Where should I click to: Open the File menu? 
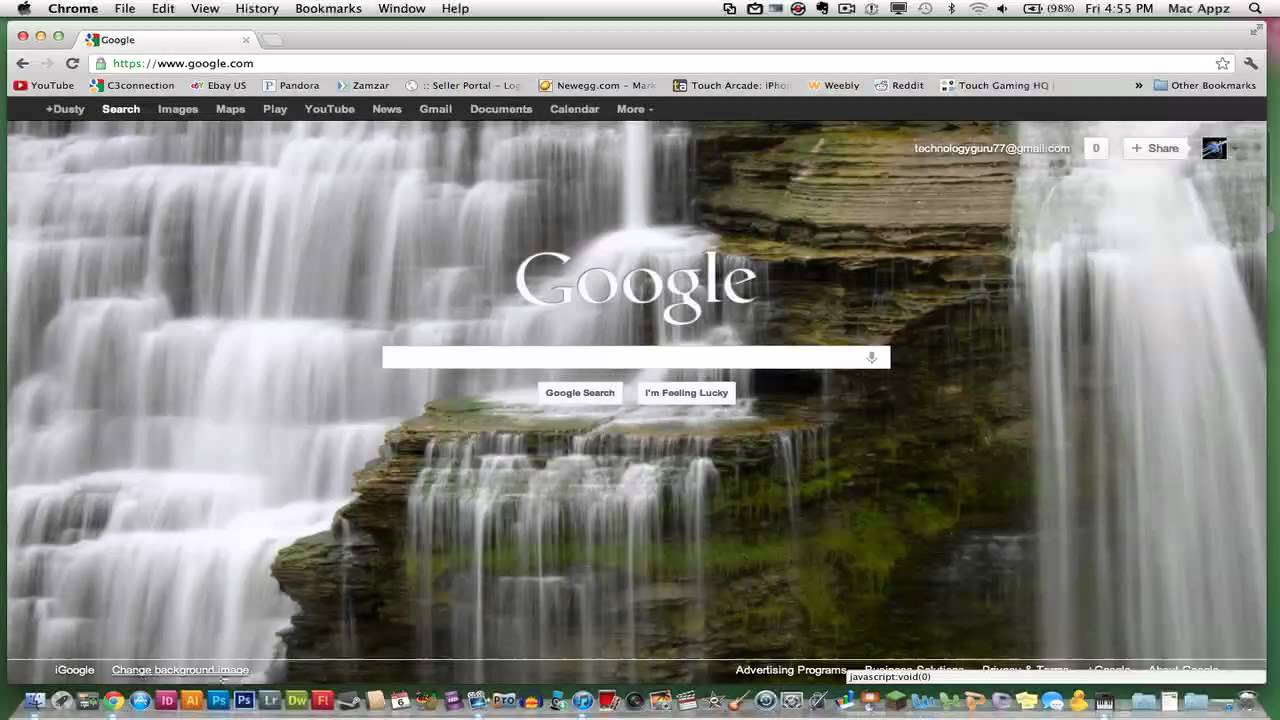(x=125, y=8)
